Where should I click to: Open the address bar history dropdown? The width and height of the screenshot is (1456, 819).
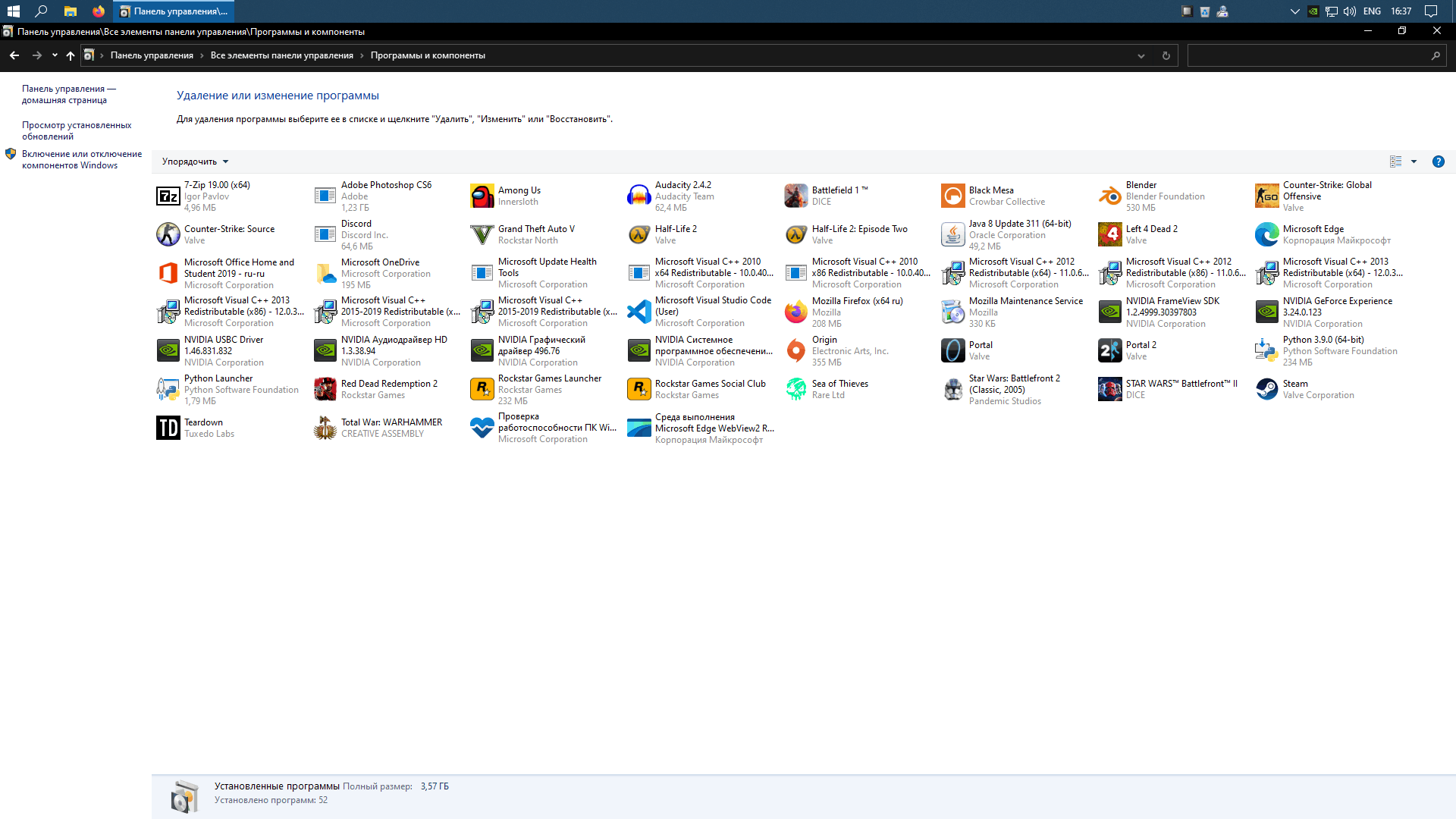pos(1141,56)
